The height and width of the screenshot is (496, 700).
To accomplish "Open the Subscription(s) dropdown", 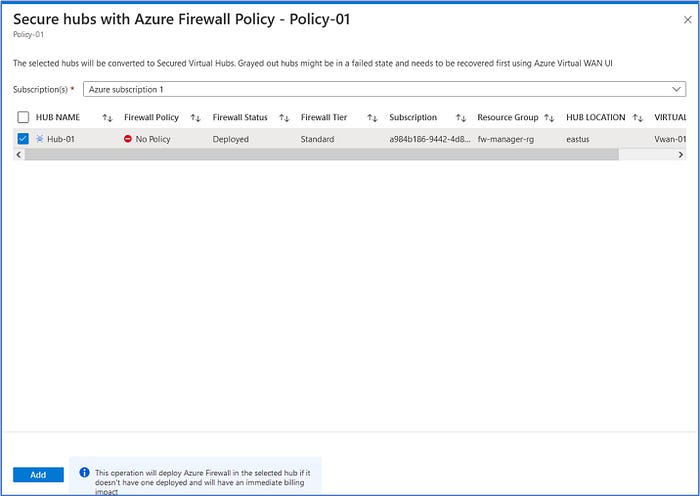I will coord(384,89).
